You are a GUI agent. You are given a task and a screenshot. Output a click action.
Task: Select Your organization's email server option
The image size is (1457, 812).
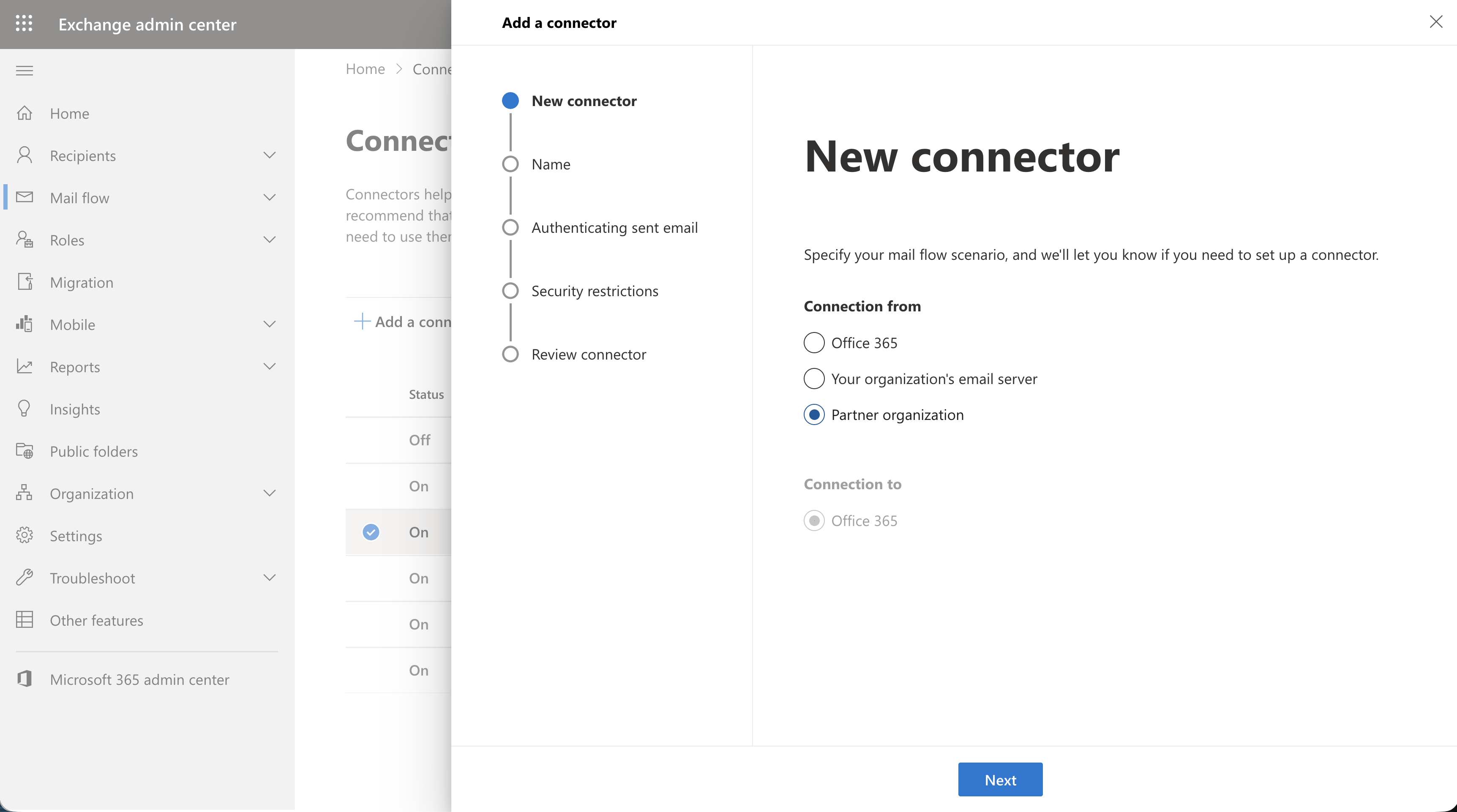click(x=814, y=379)
